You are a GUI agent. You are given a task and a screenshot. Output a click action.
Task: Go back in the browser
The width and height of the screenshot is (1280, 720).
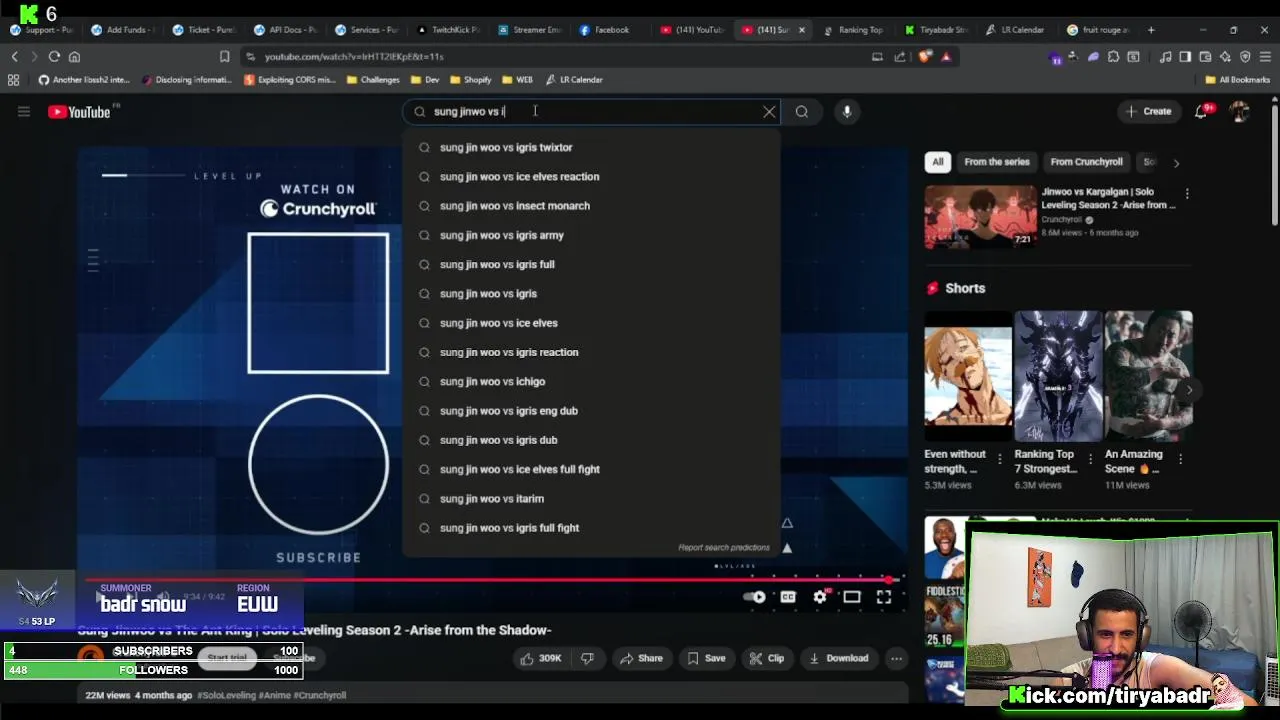click(14, 57)
